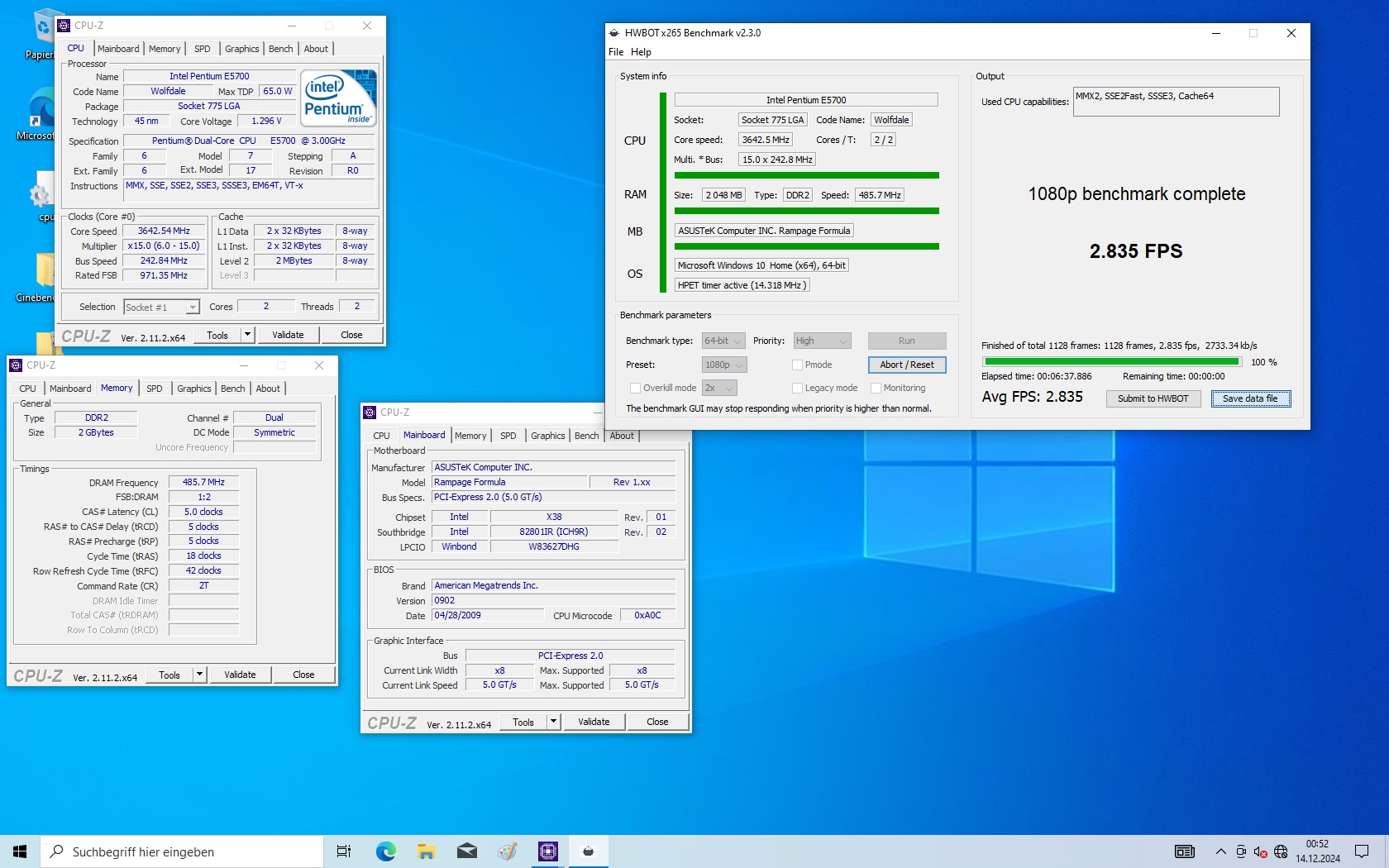Click Tools in the Mainboard window

point(523,722)
